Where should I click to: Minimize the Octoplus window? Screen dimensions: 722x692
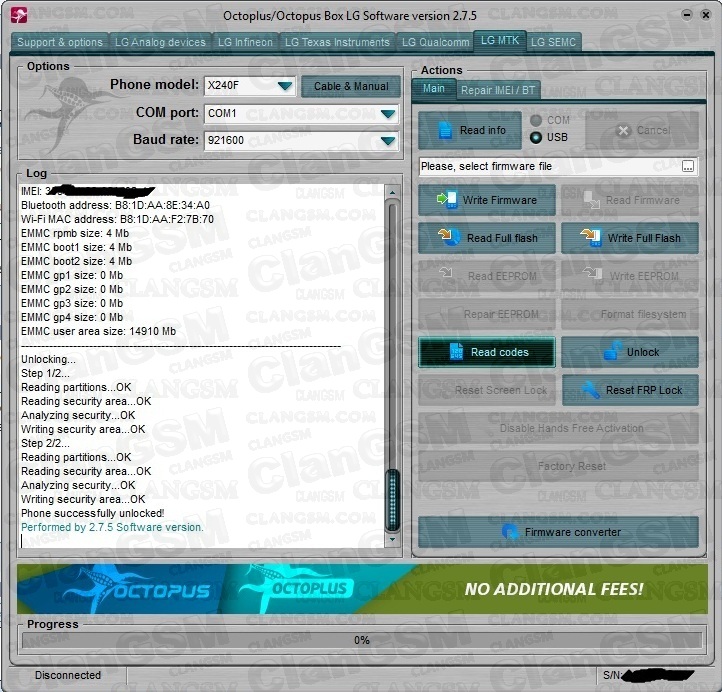click(x=687, y=15)
